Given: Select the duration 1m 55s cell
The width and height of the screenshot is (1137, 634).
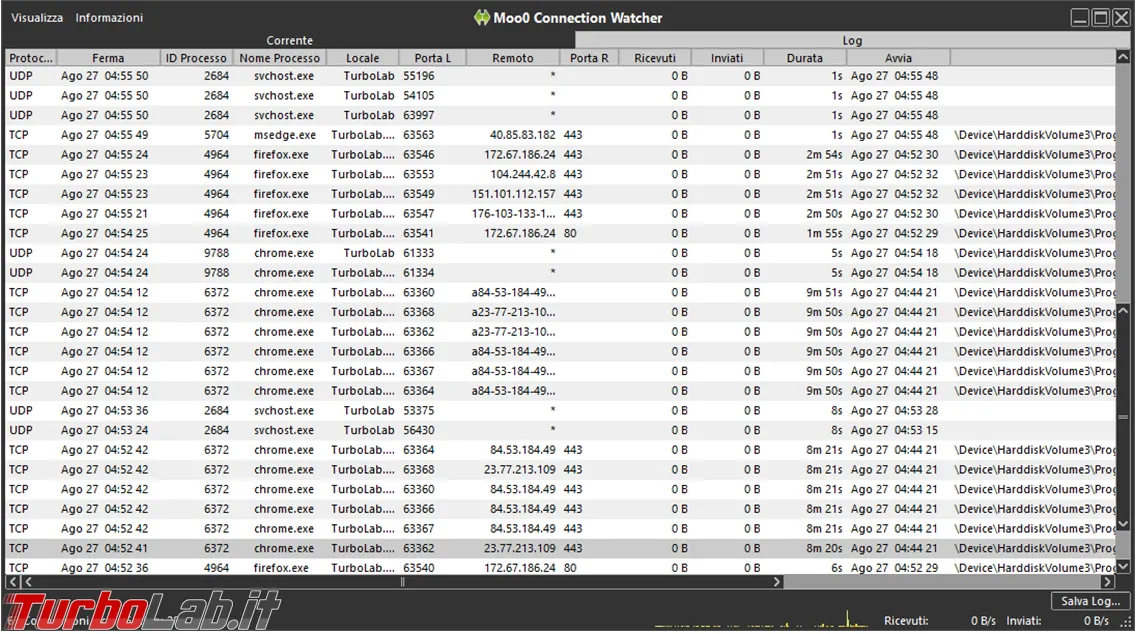Looking at the screenshot, I should 824,233.
